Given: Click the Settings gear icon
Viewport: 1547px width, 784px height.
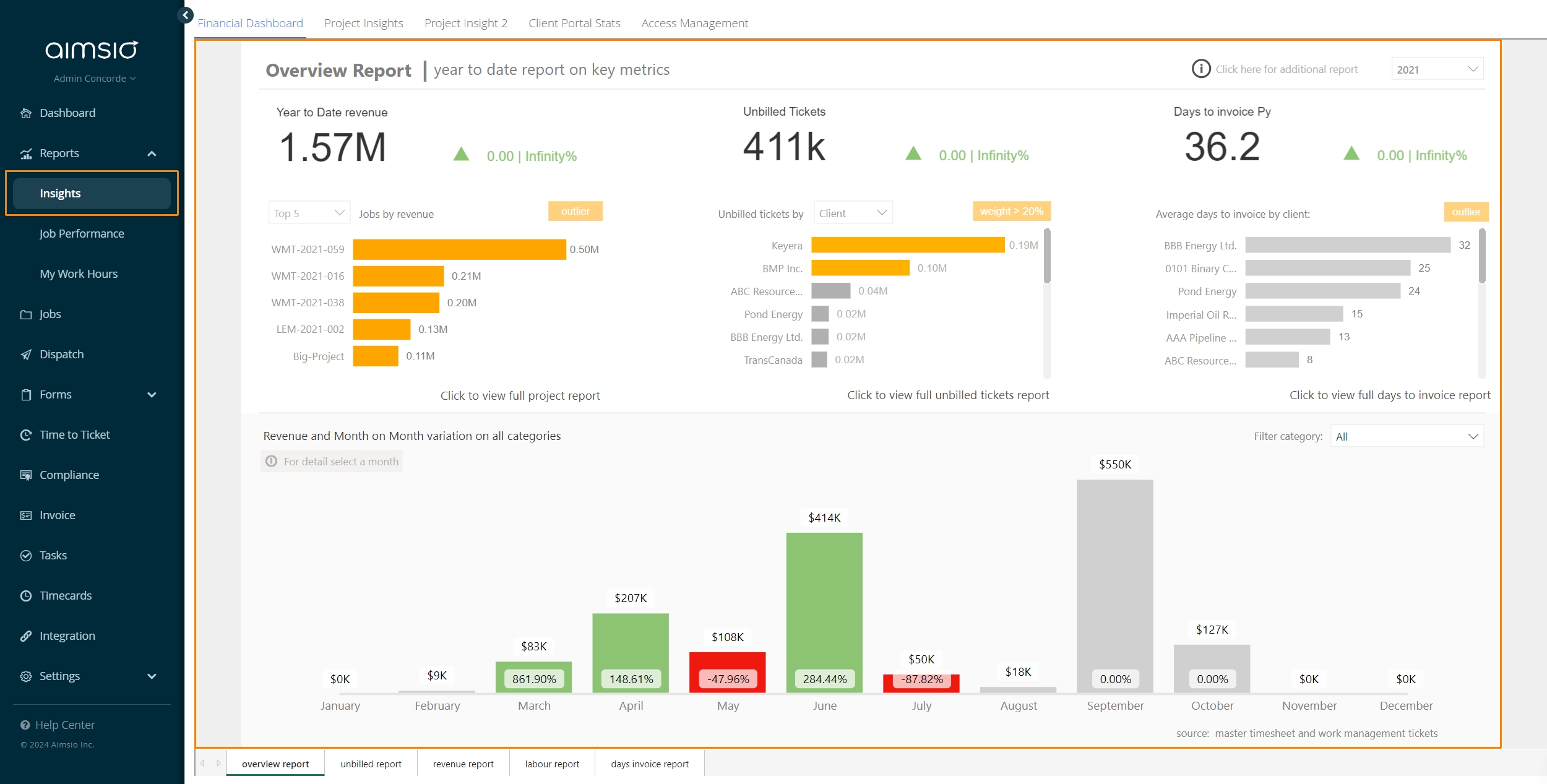Looking at the screenshot, I should (26, 676).
